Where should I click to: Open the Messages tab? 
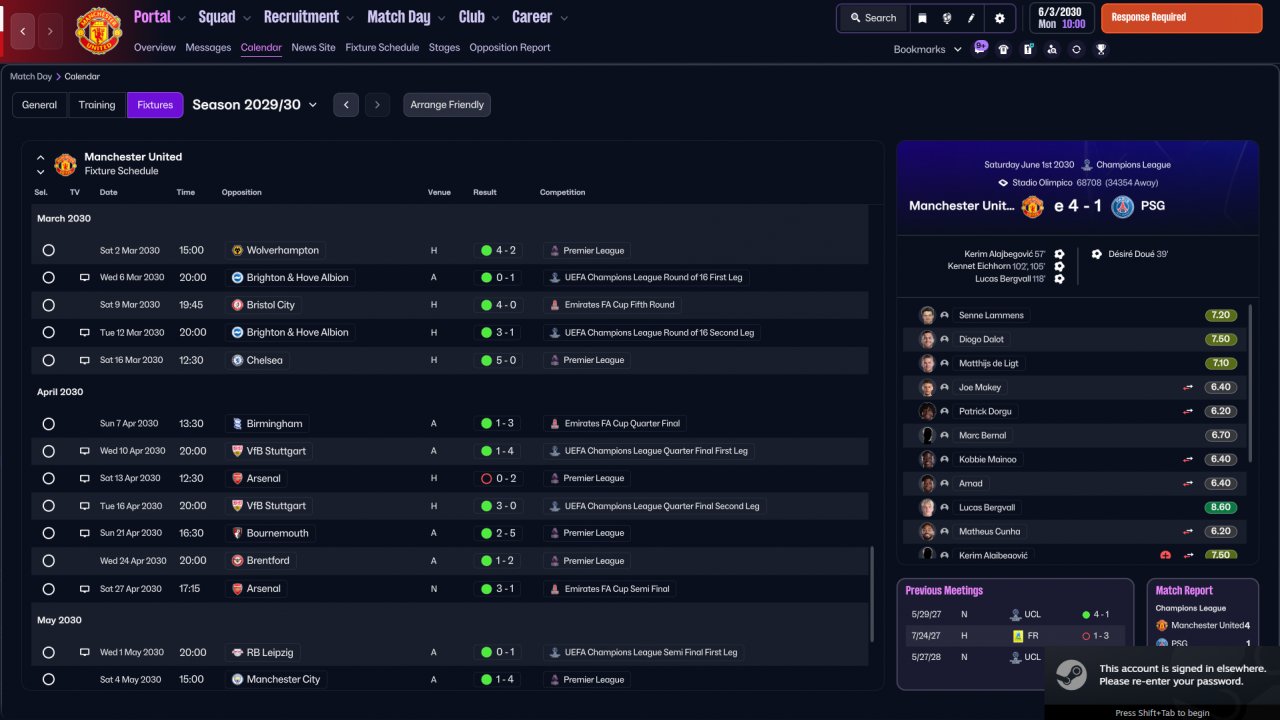pyautogui.click(x=208, y=47)
